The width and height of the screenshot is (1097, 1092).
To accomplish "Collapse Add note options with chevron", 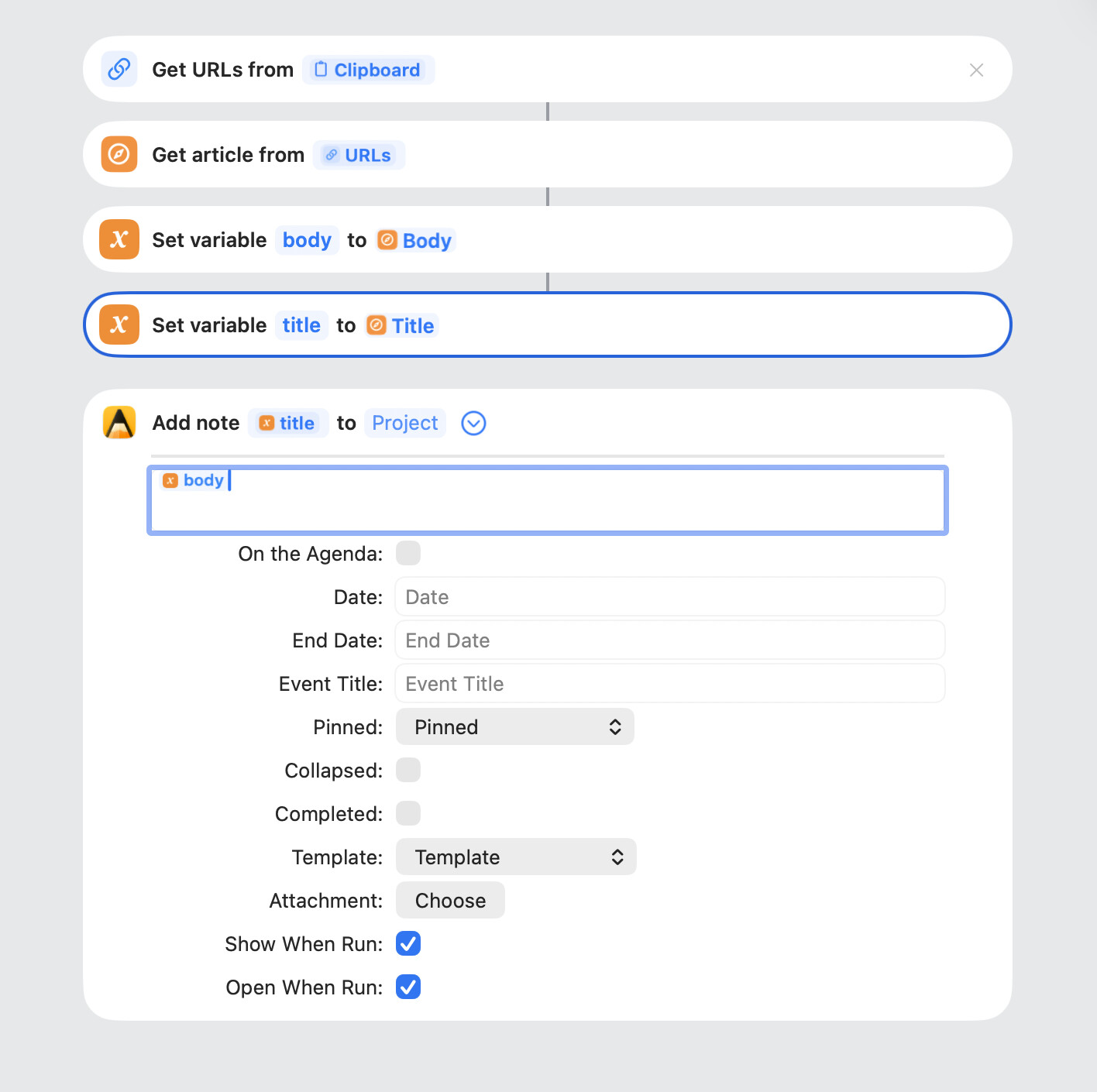I will pos(473,423).
